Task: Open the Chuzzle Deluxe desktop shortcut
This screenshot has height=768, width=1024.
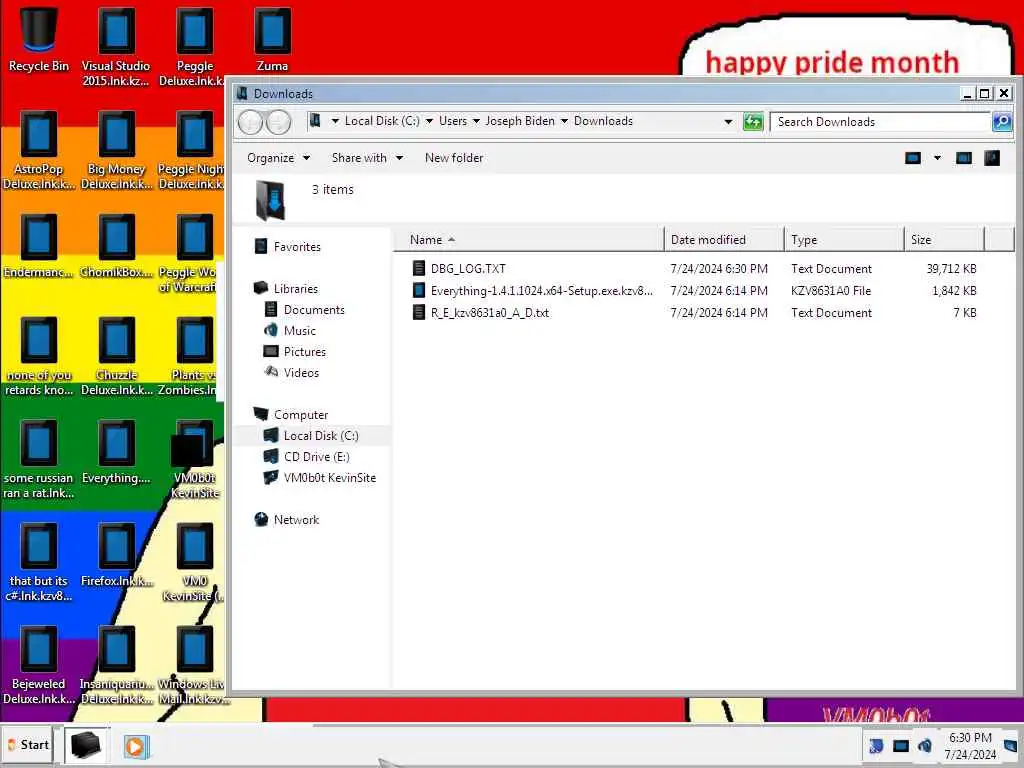Action: click(116, 356)
